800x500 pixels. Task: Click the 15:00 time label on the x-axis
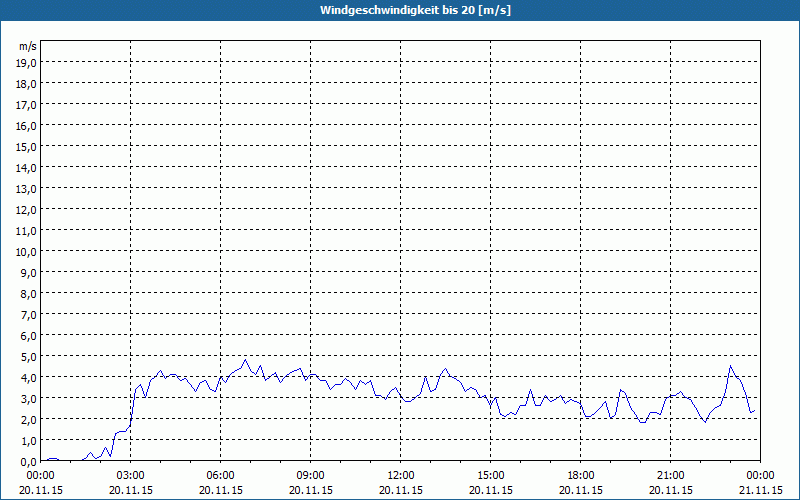pyautogui.click(x=491, y=476)
